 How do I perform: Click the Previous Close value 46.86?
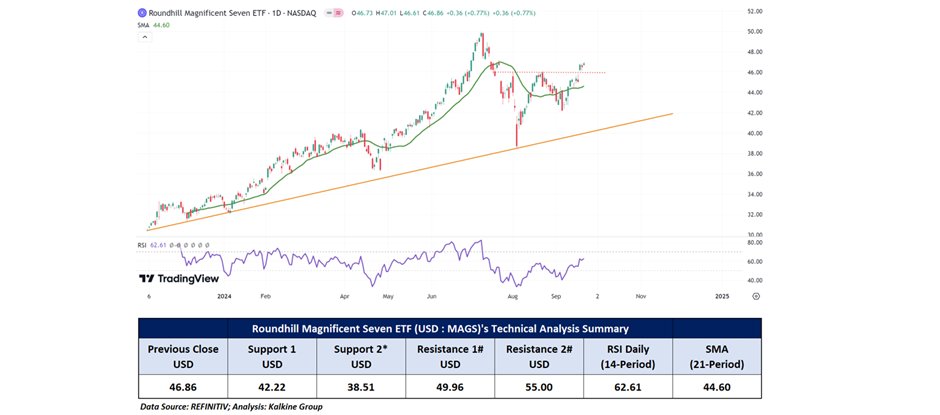coord(183,387)
